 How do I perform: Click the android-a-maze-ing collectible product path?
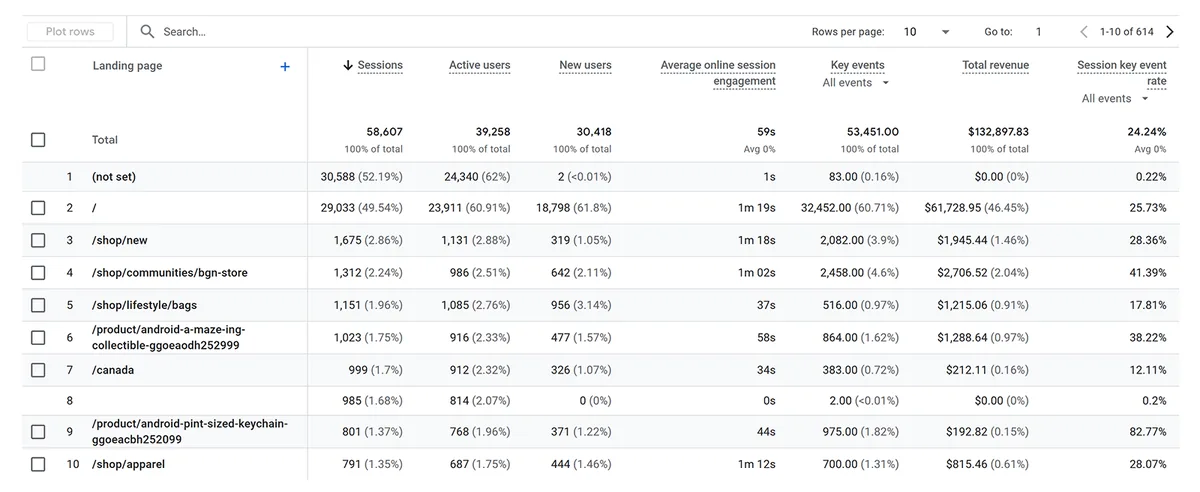[x=168, y=338]
